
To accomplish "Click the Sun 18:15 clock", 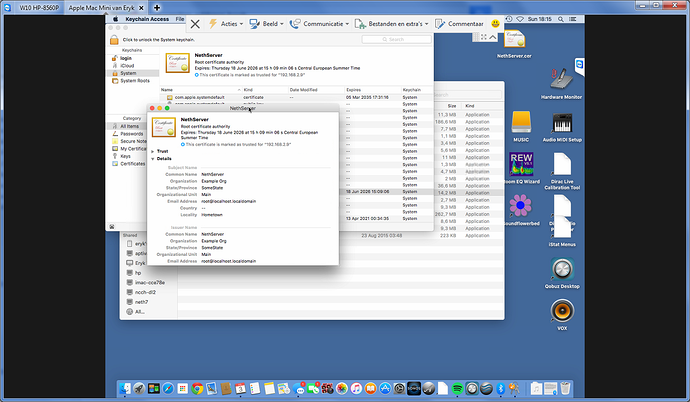I will (540, 19).
